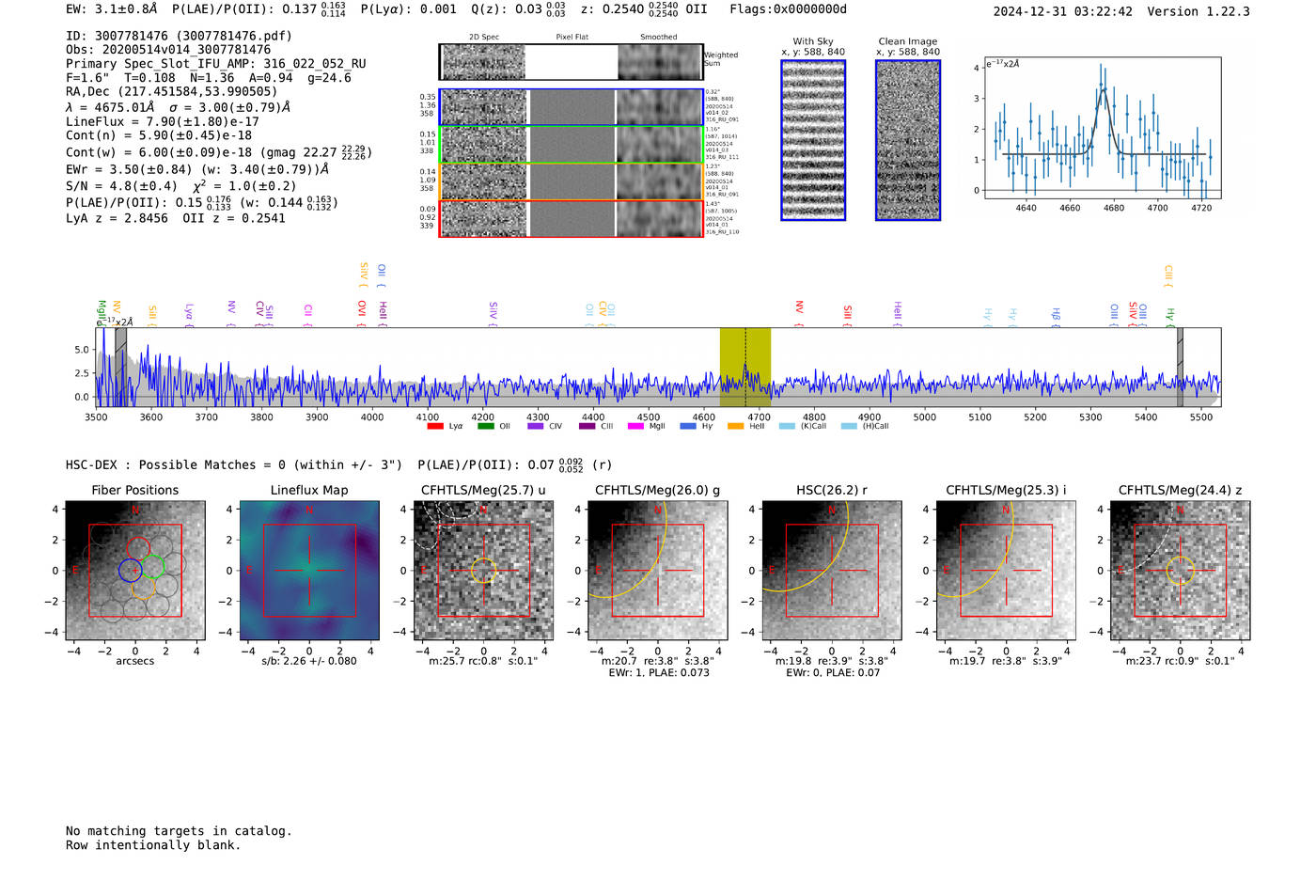Screen dimensions: 1316x896
Task: Click the 'S/N = 4.8(±0.4)' line
Action: [180, 186]
